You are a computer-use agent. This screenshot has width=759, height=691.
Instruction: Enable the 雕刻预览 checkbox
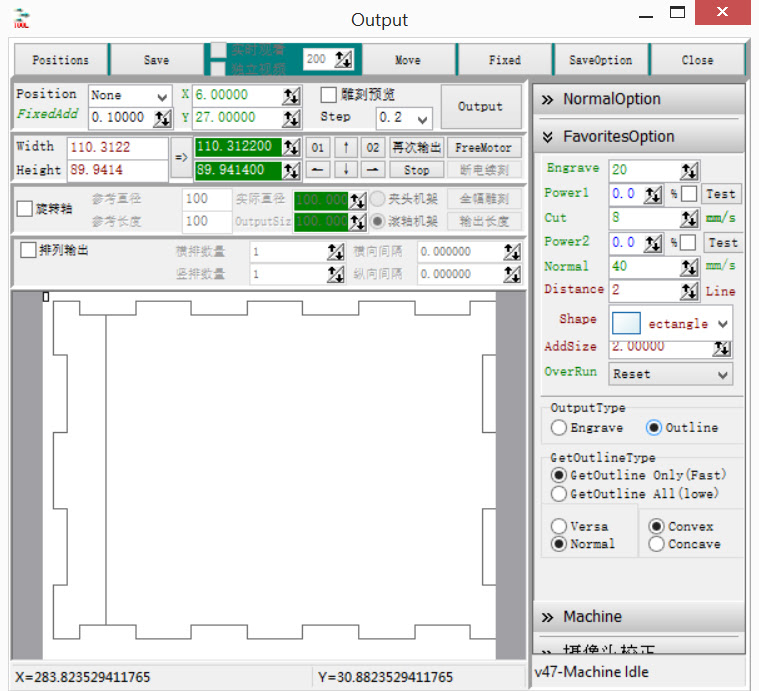coord(328,94)
